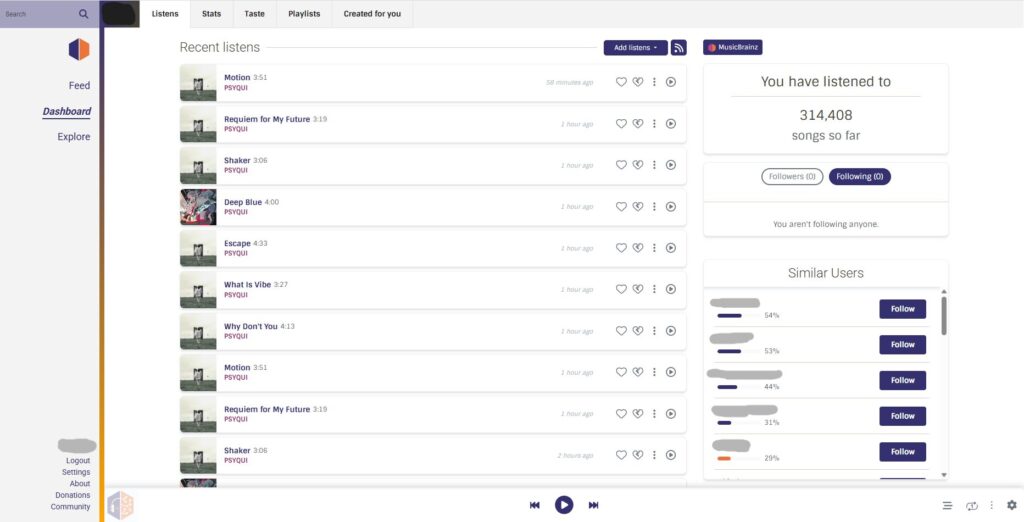This screenshot has width=1024, height=522.
Task: Hate the Escape track with broken heart
Action: (637, 248)
